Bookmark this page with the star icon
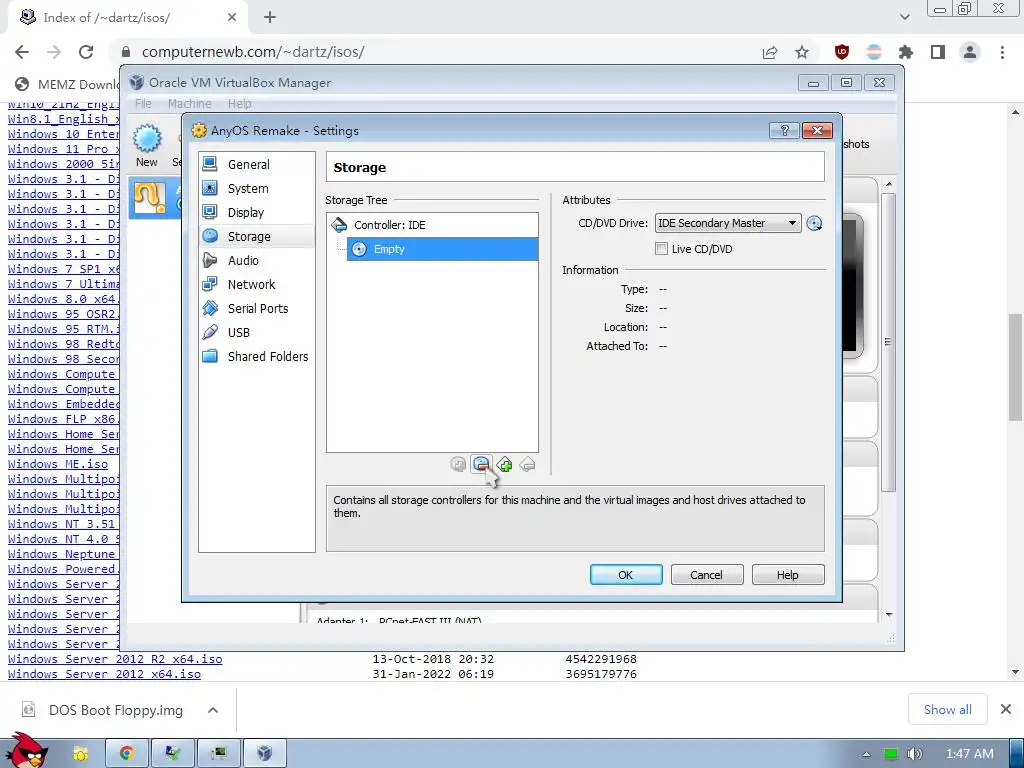 point(802,52)
